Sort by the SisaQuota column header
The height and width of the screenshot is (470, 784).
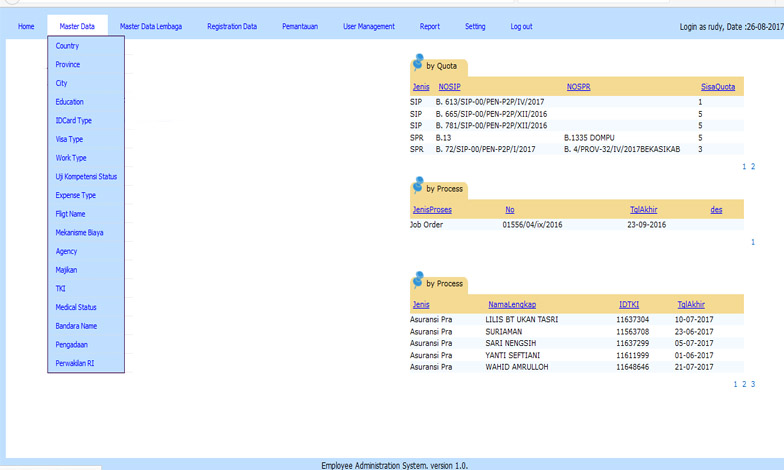coord(717,87)
